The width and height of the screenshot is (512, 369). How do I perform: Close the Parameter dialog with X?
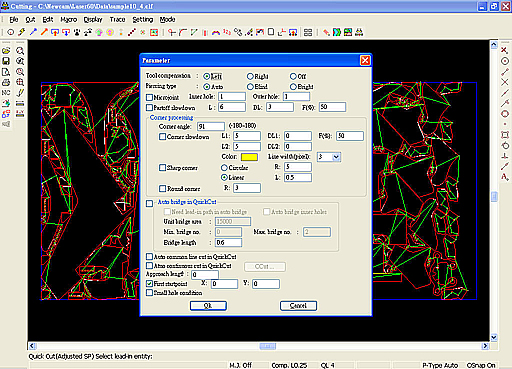pyautogui.click(x=365, y=60)
